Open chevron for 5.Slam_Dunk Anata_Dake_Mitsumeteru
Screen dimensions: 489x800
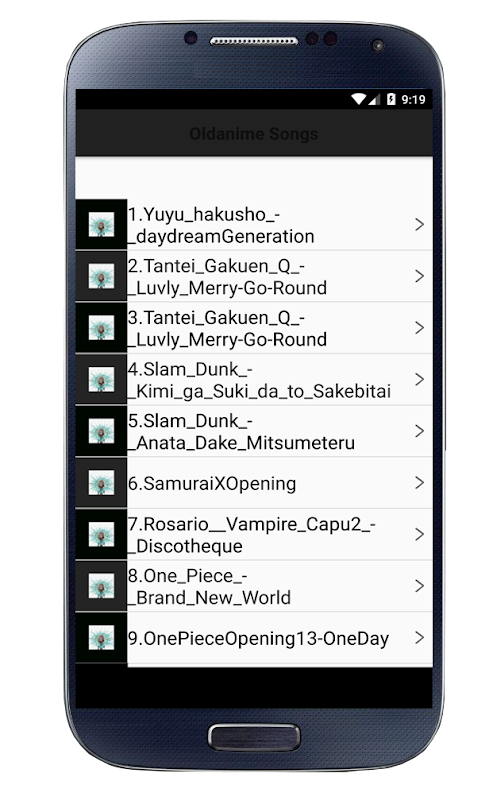click(x=420, y=431)
